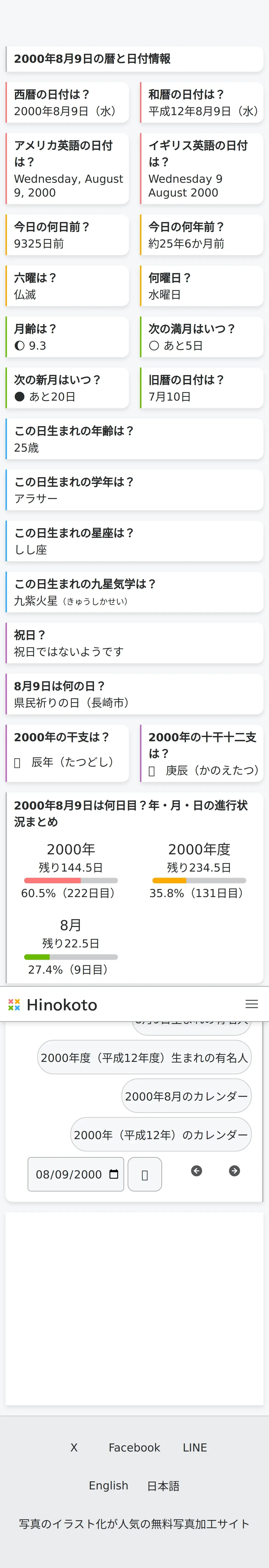The height and width of the screenshot is (1568, 269).
Task: Go to next day arrow
Action: click(234, 1171)
